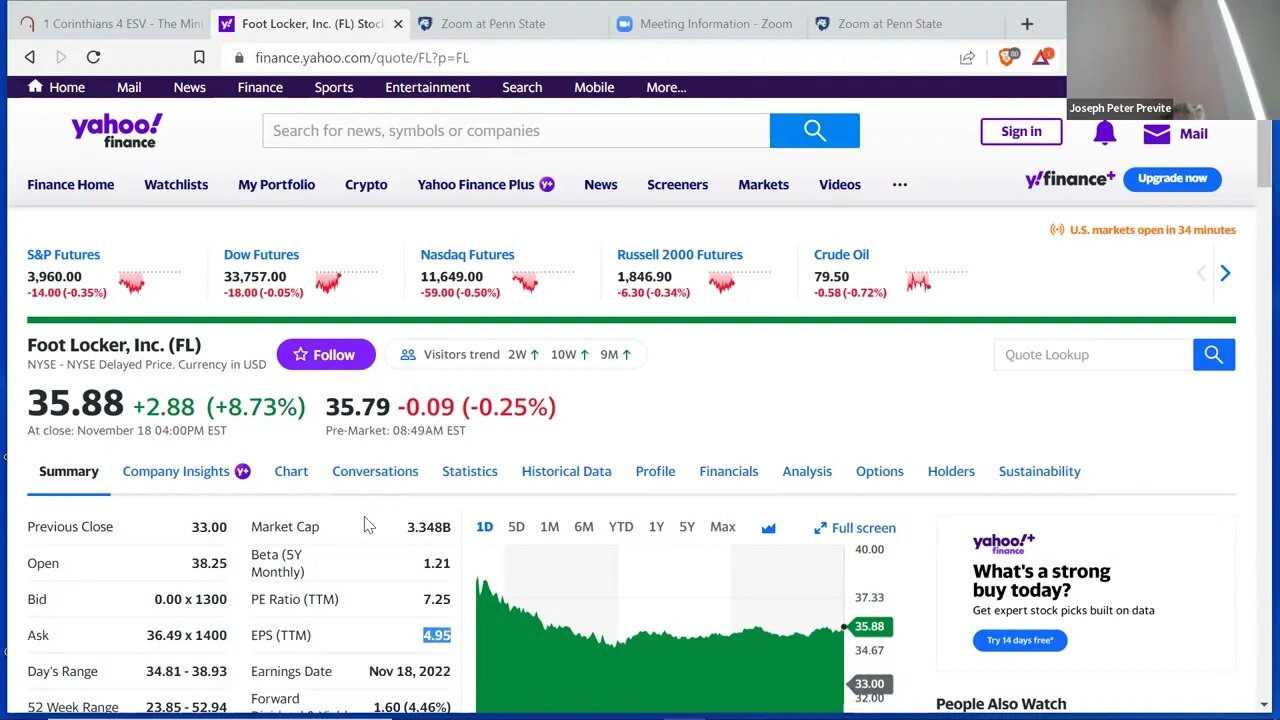This screenshot has width=1280, height=720.
Task: Open notifications bell icon
Action: [x=1104, y=132]
